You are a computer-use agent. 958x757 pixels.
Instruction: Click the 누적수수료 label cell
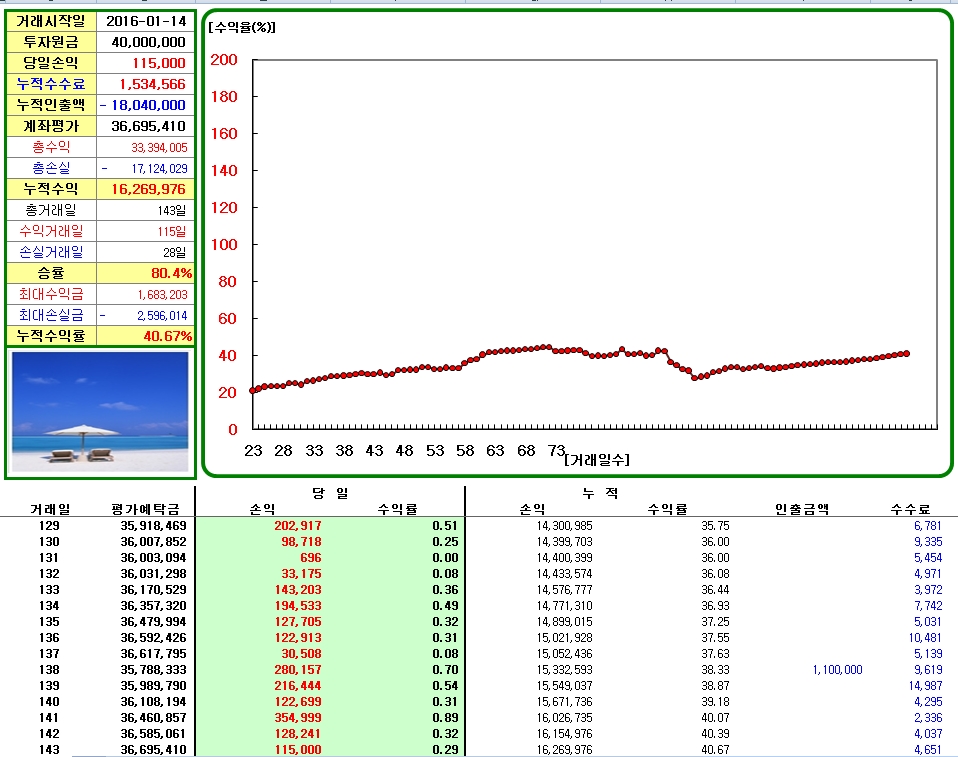coord(51,84)
